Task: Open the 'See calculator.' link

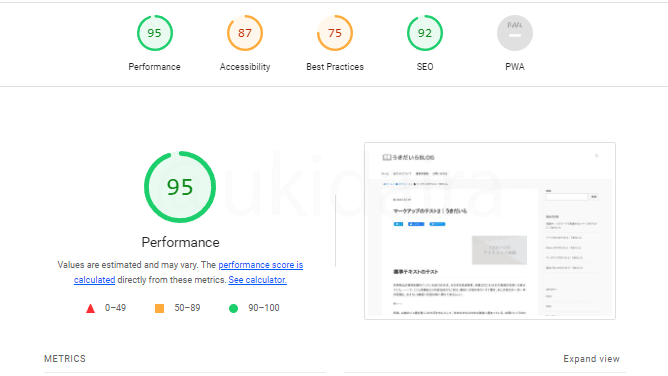Action: [x=257, y=280]
